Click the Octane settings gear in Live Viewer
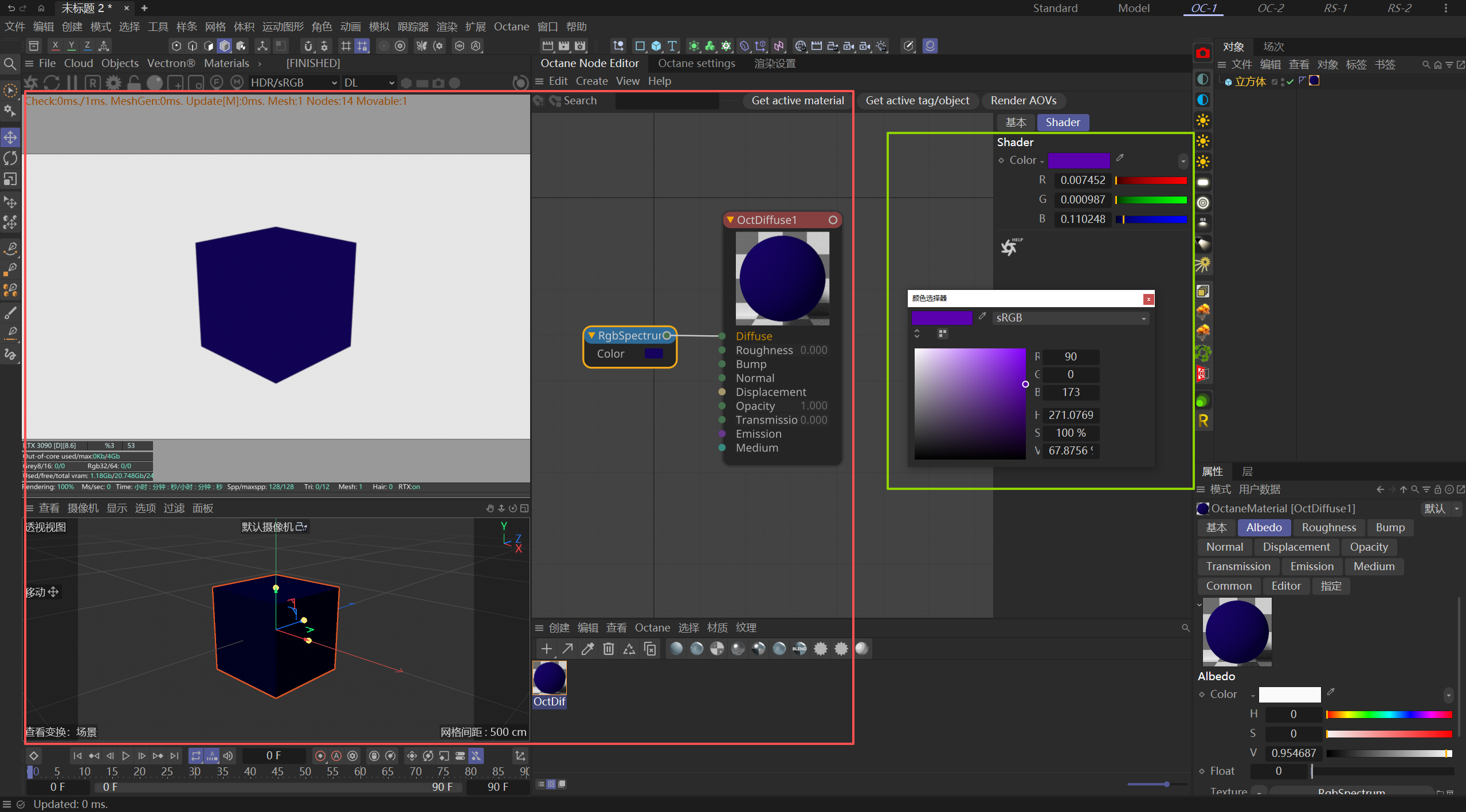The image size is (1466, 812). 113,83
